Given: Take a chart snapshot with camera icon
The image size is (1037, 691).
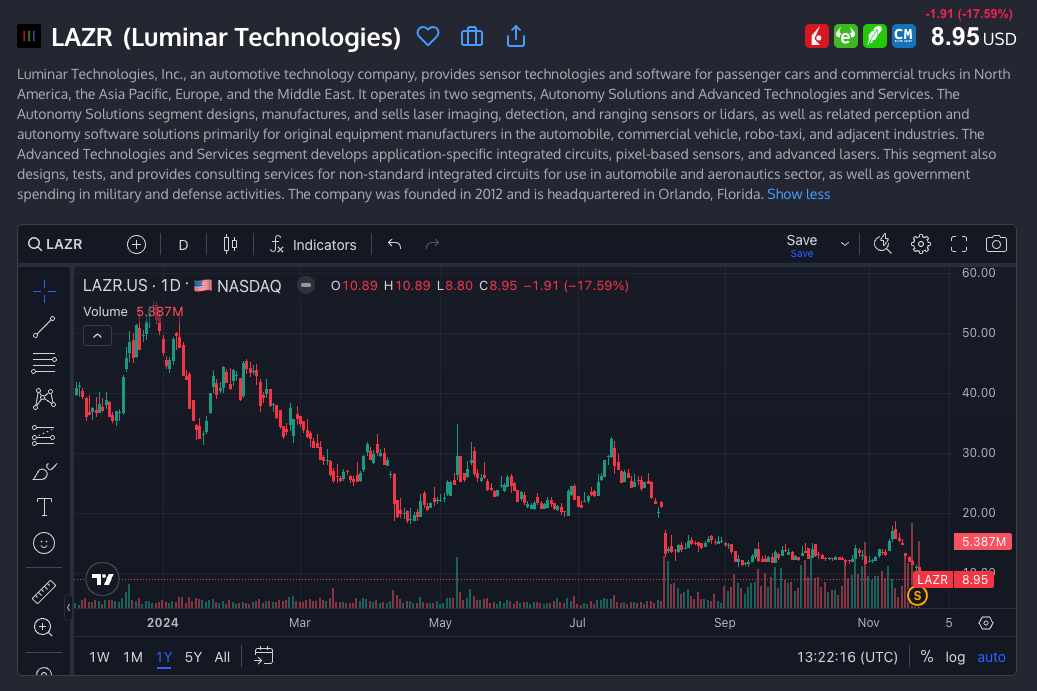Looking at the screenshot, I should pyautogui.click(x=997, y=244).
